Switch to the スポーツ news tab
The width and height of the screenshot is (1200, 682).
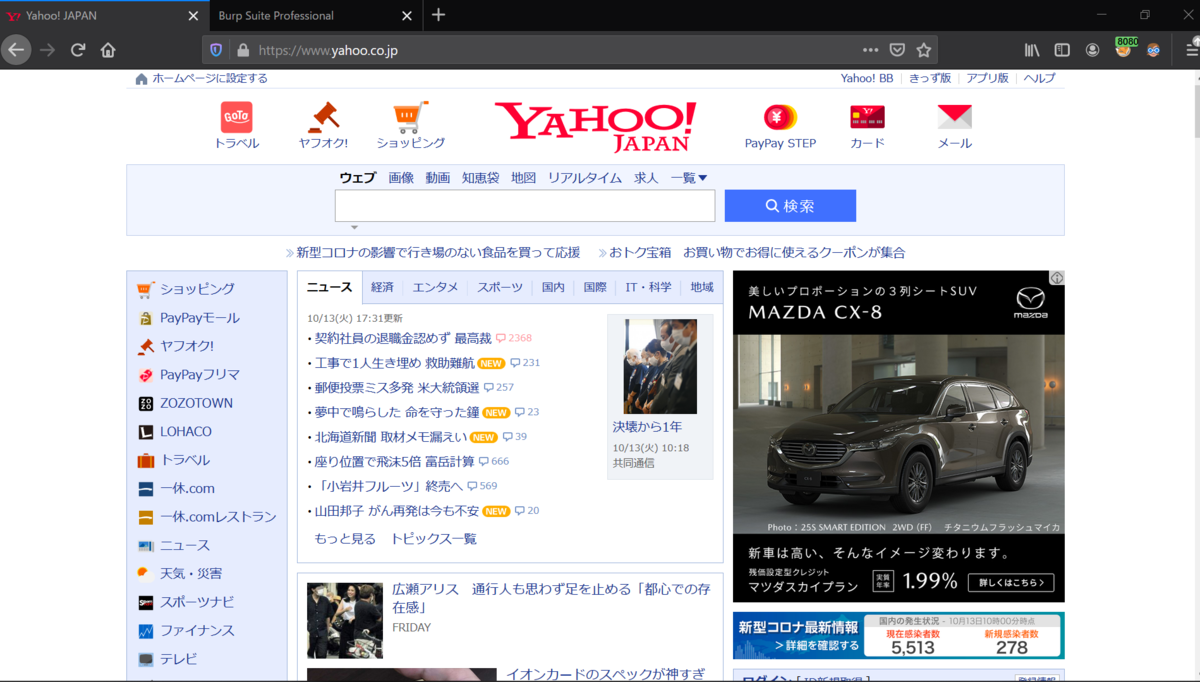pyautogui.click(x=500, y=287)
